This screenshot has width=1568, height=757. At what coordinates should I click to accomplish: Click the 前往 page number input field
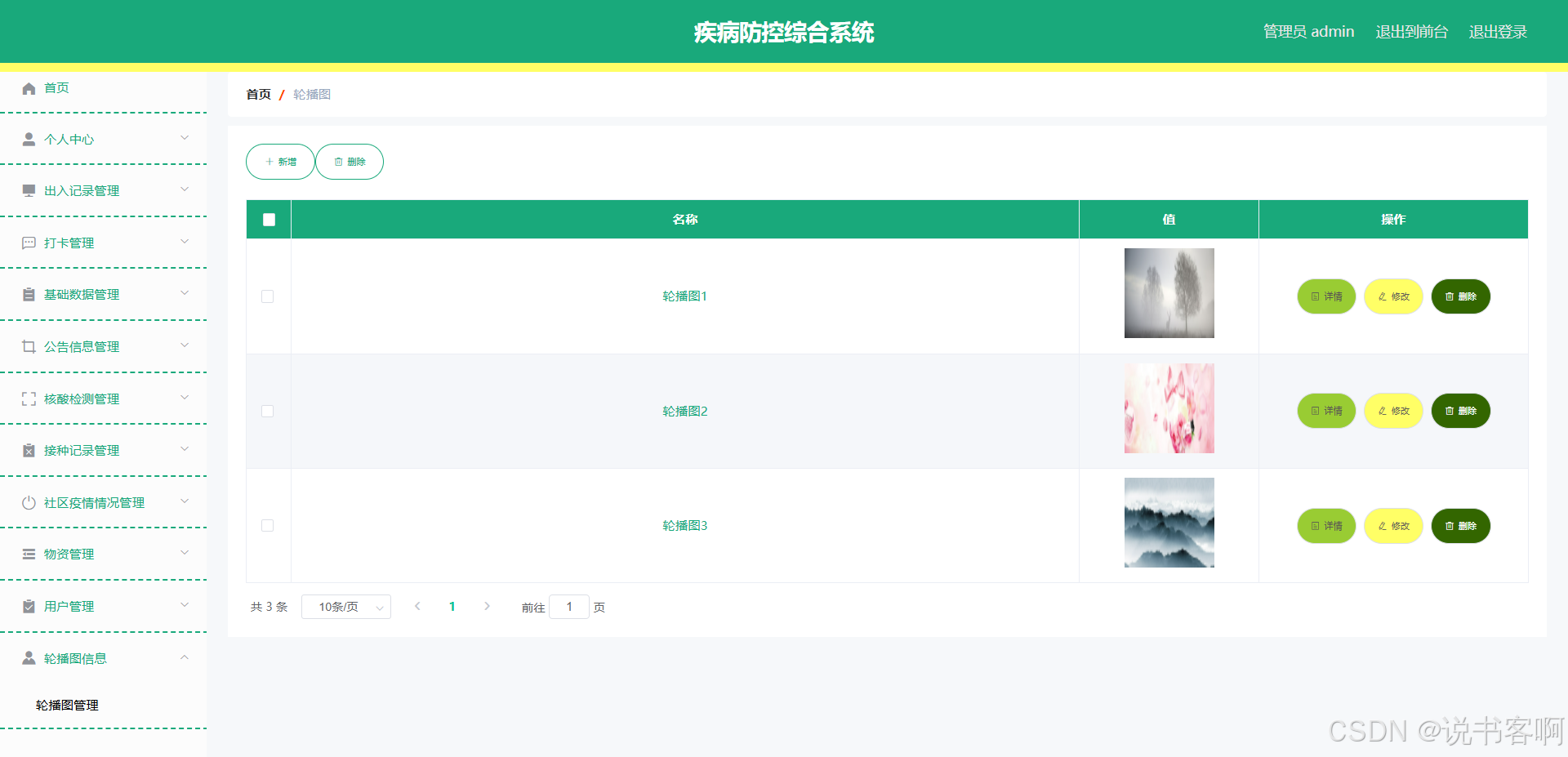pyautogui.click(x=569, y=607)
